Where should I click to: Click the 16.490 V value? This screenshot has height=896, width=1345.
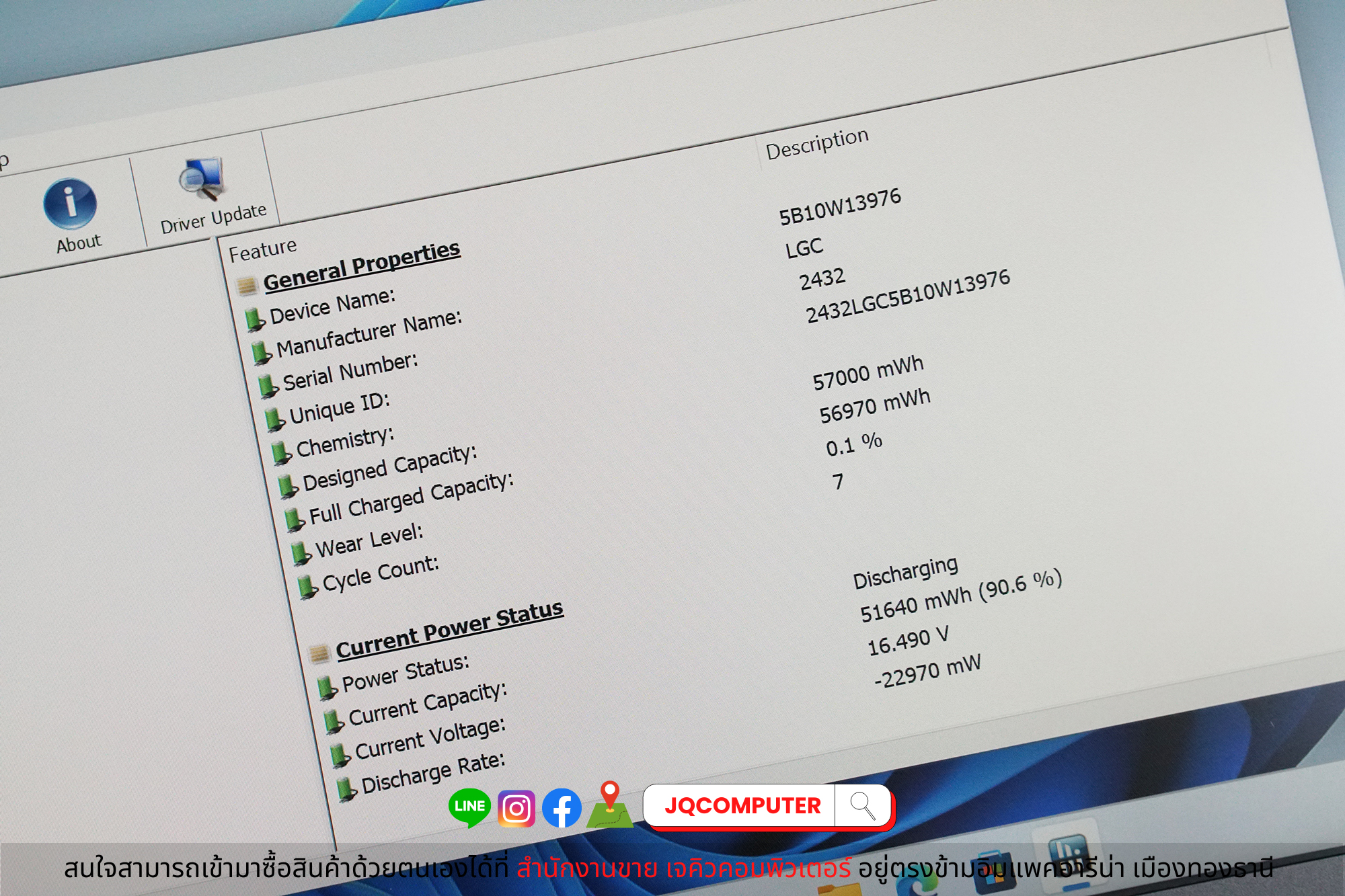909,641
